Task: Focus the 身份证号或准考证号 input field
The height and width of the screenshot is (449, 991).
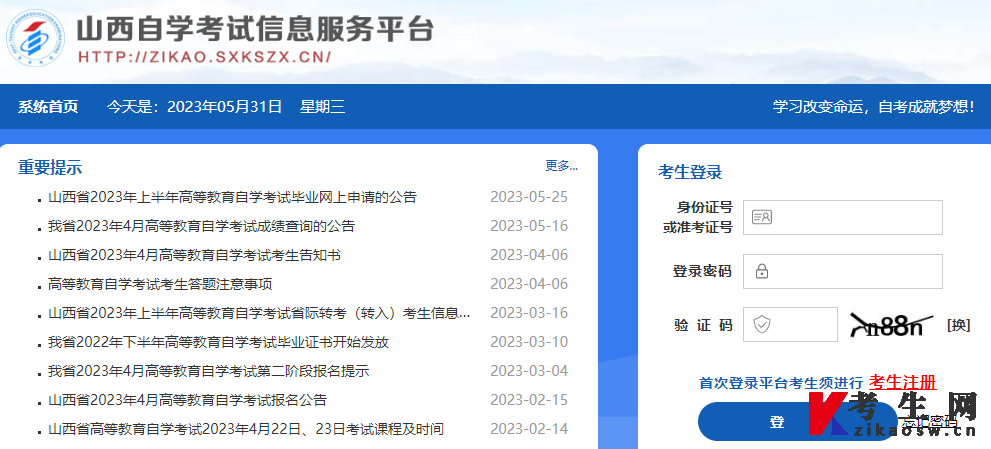Action: click(x=842, y=217)
